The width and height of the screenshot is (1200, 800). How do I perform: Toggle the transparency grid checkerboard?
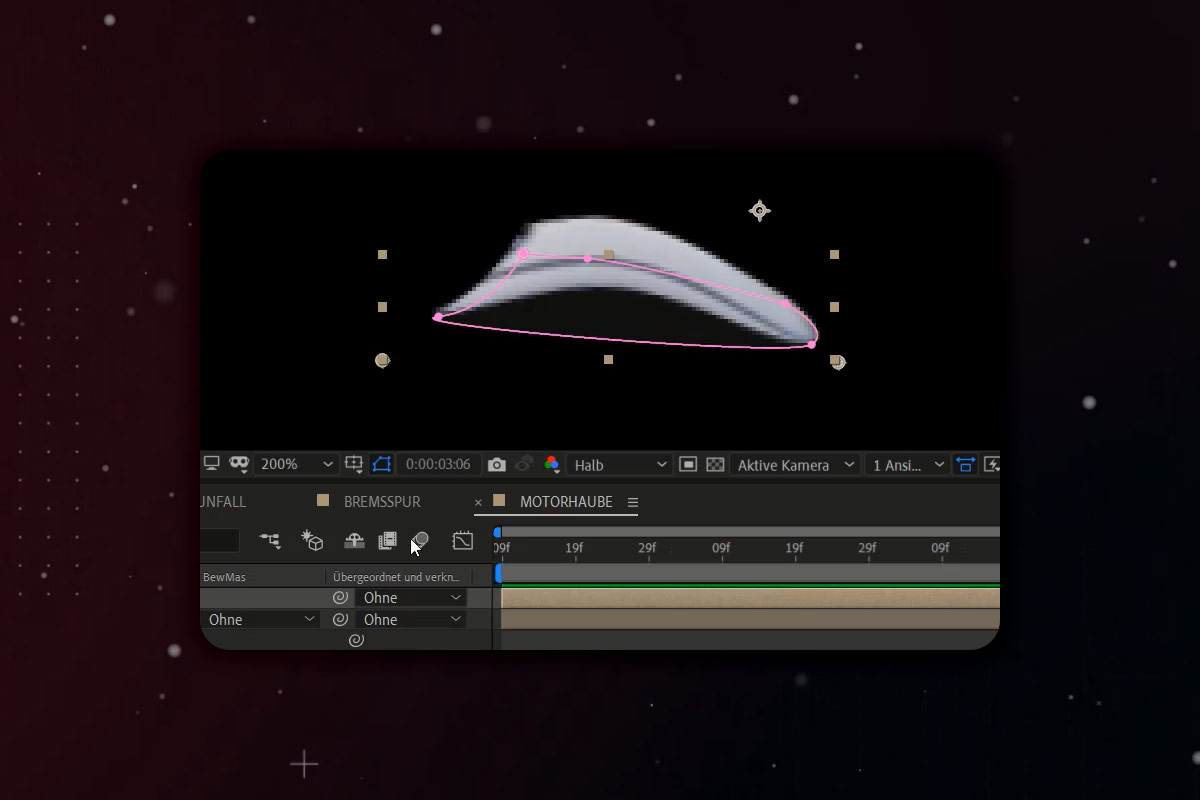click(x=715, y=464)
